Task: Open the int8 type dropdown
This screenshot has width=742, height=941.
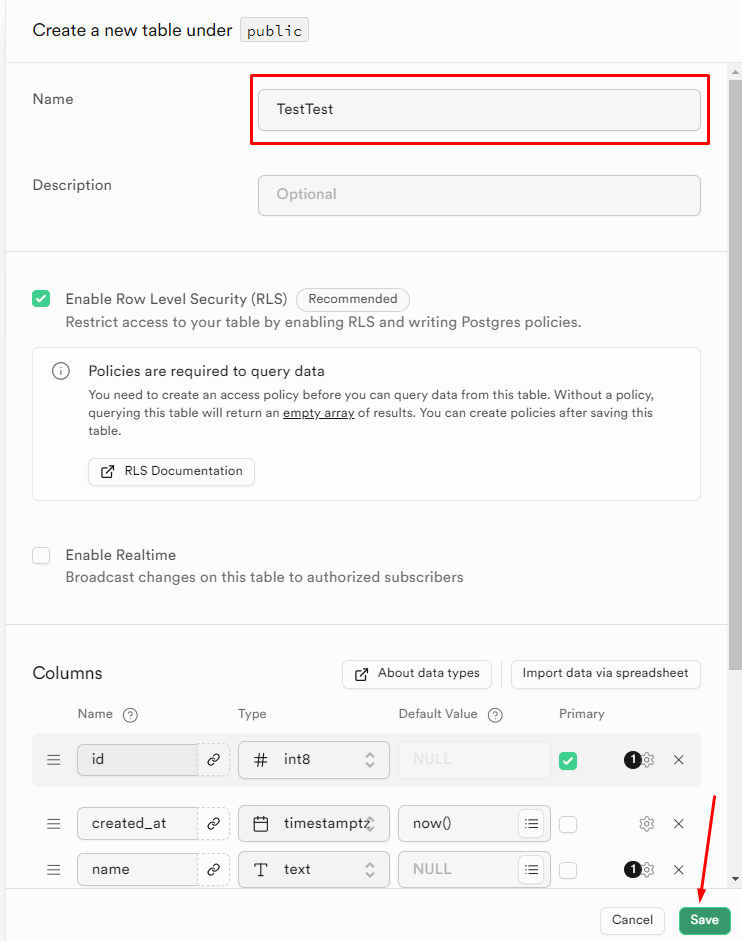Action: (x=313, y=759)
